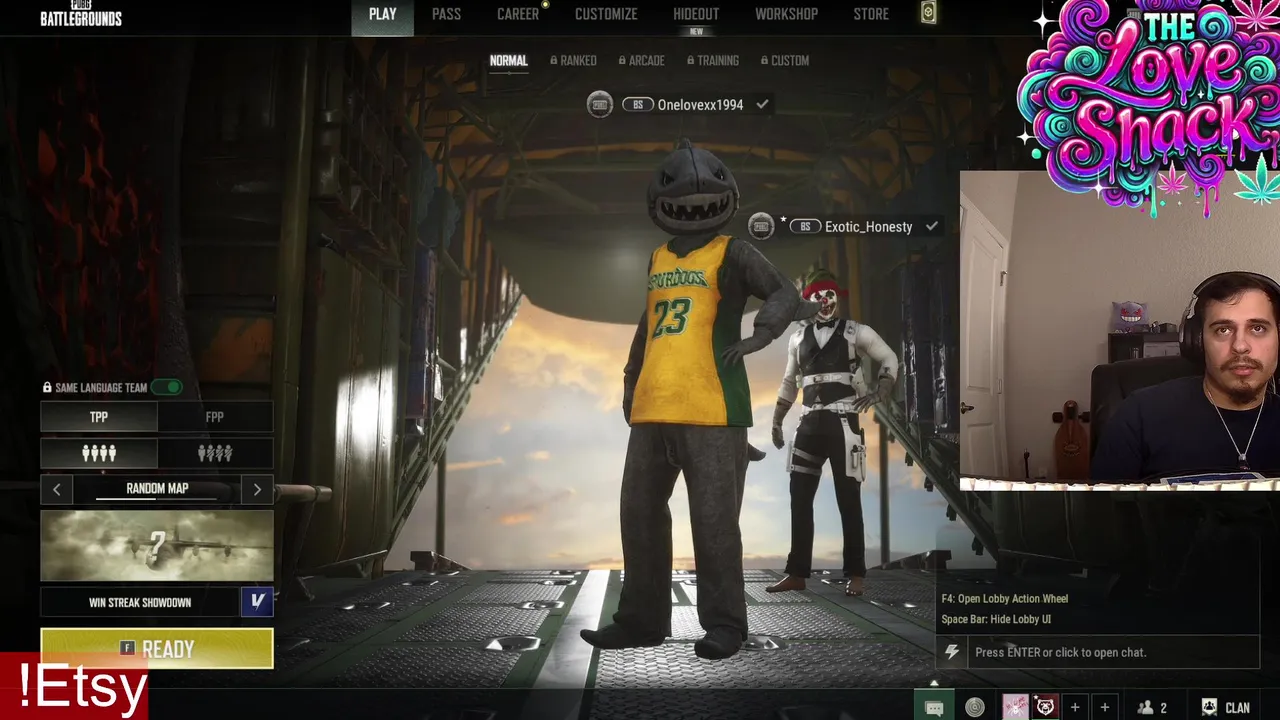Select locked CUSTOM mode

pos(785,60)
